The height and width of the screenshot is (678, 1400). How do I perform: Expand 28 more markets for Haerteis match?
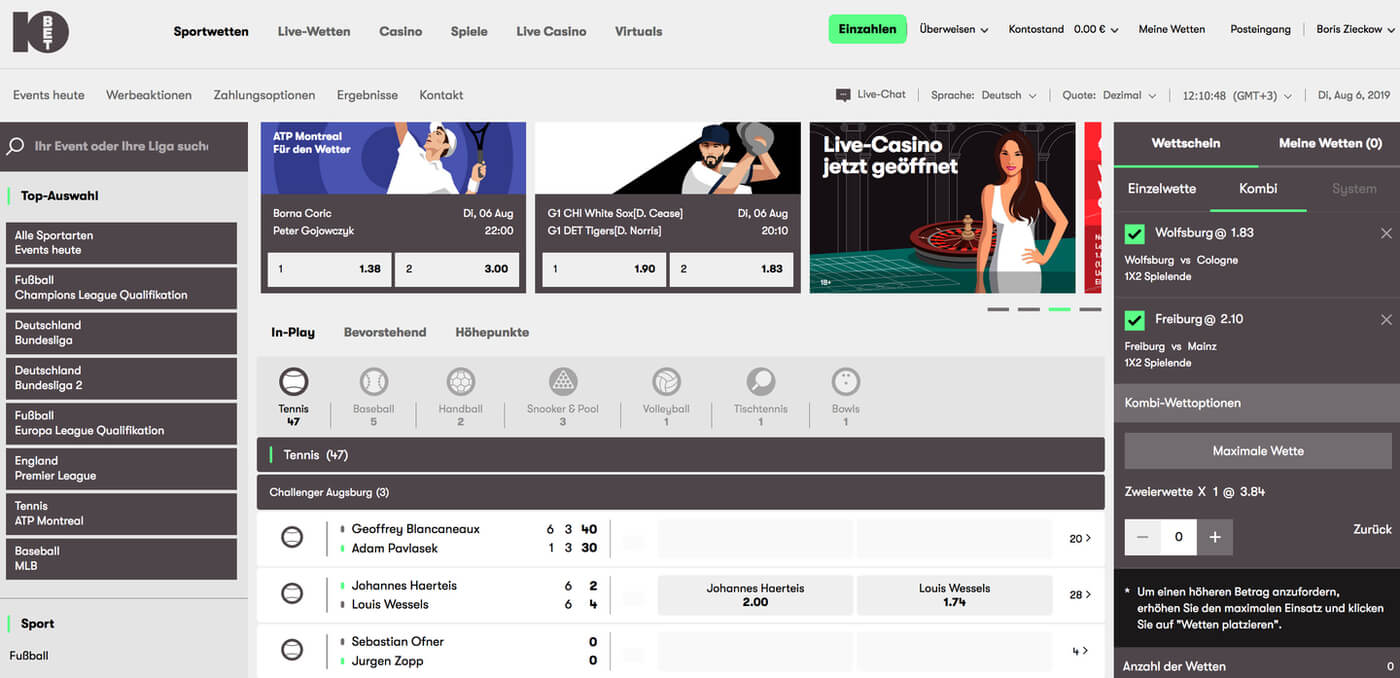click(1080, 594)
